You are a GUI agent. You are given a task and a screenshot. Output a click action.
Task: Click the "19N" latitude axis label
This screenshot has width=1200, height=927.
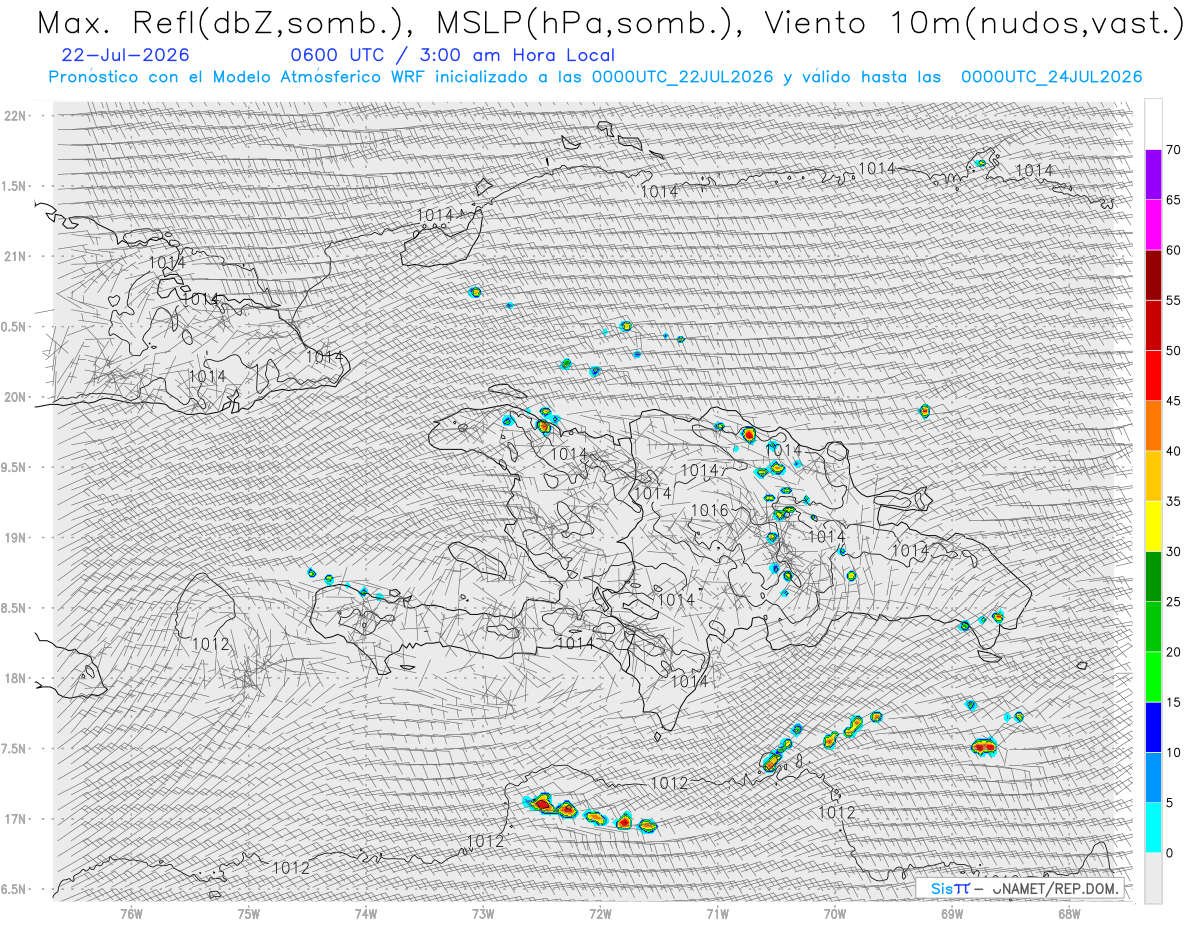pos(15,538)
